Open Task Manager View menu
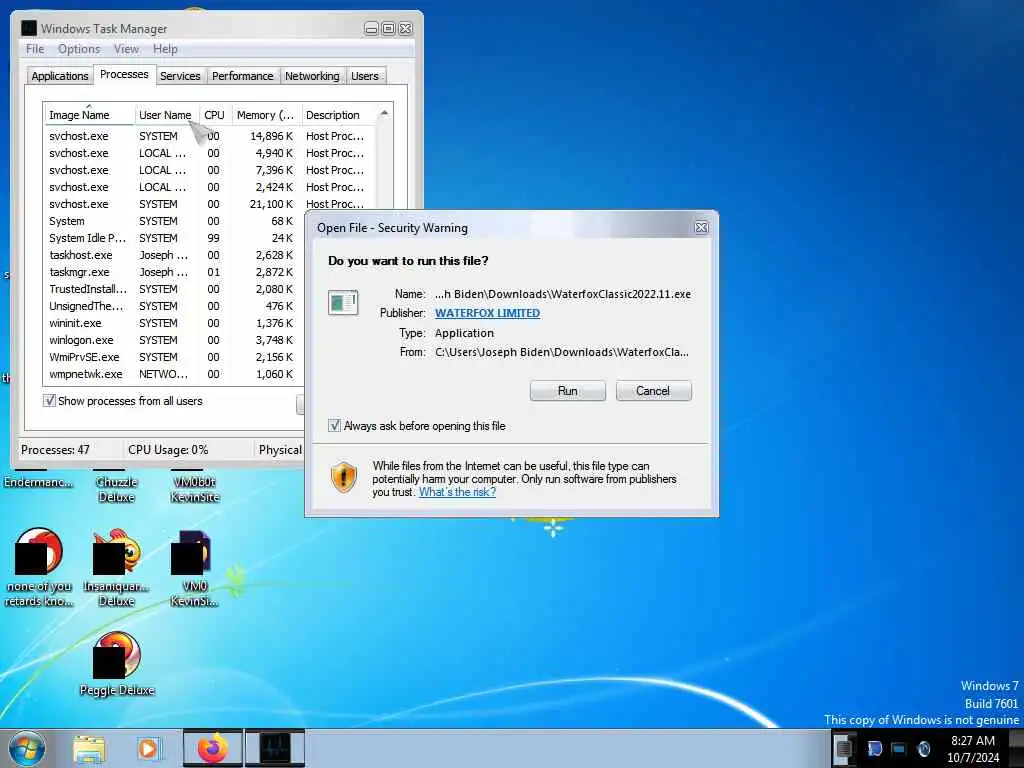Image resolution: width=1024 pixels, height=768 pixels. pyautogui.click(x=126, y=49)
